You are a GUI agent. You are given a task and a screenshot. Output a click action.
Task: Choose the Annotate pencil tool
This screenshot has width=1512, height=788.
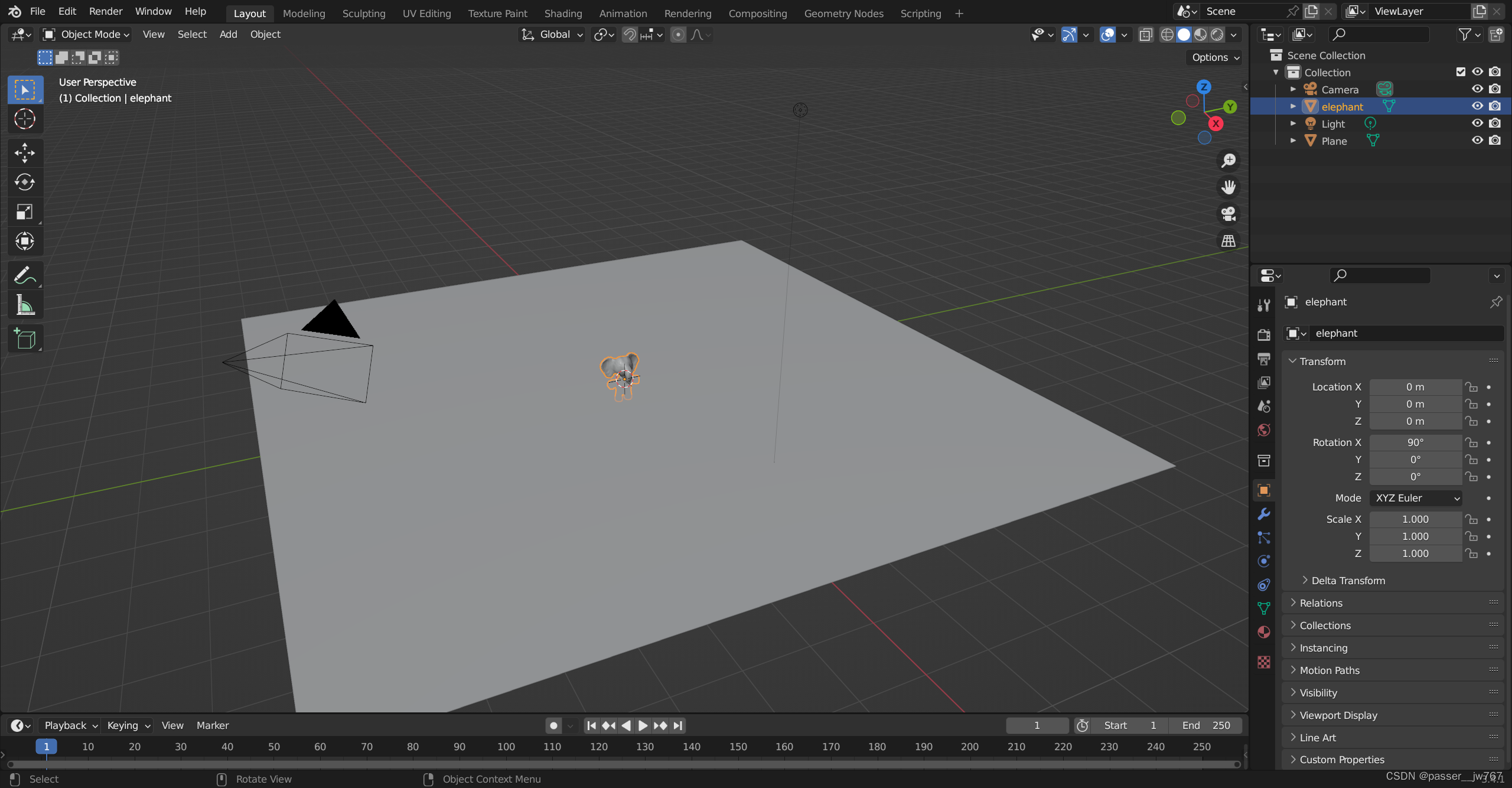[25, 275]
